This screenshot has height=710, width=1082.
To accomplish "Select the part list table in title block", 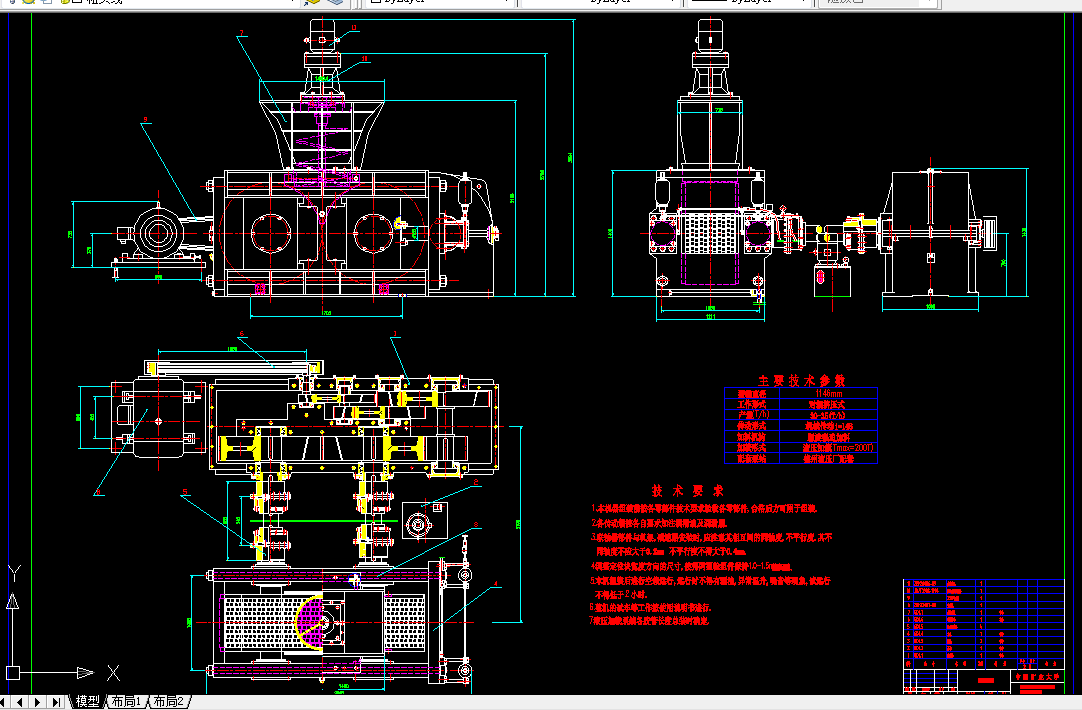I will click(x=983, y=623).
